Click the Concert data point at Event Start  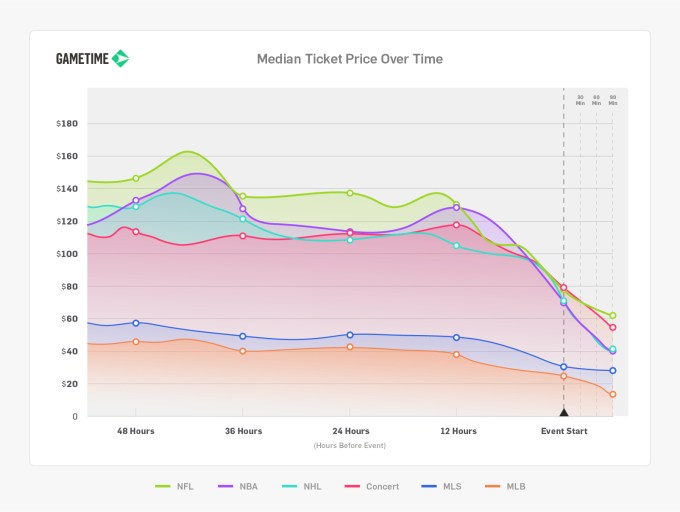click(x=564, y=288)
